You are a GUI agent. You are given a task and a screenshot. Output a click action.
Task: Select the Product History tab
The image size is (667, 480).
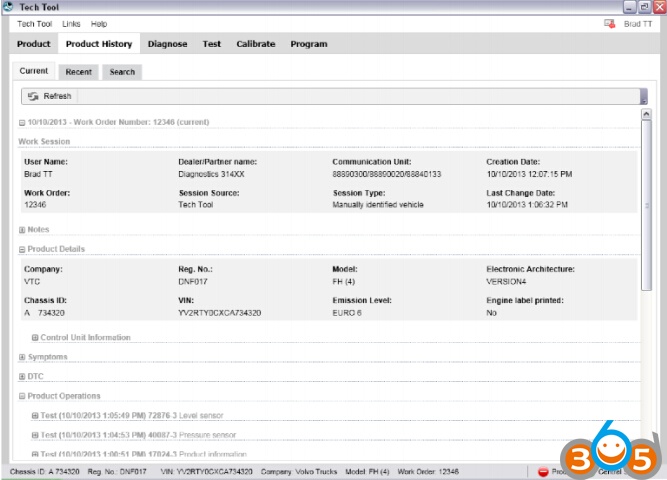pyautogui.click(x=99, y=44)
